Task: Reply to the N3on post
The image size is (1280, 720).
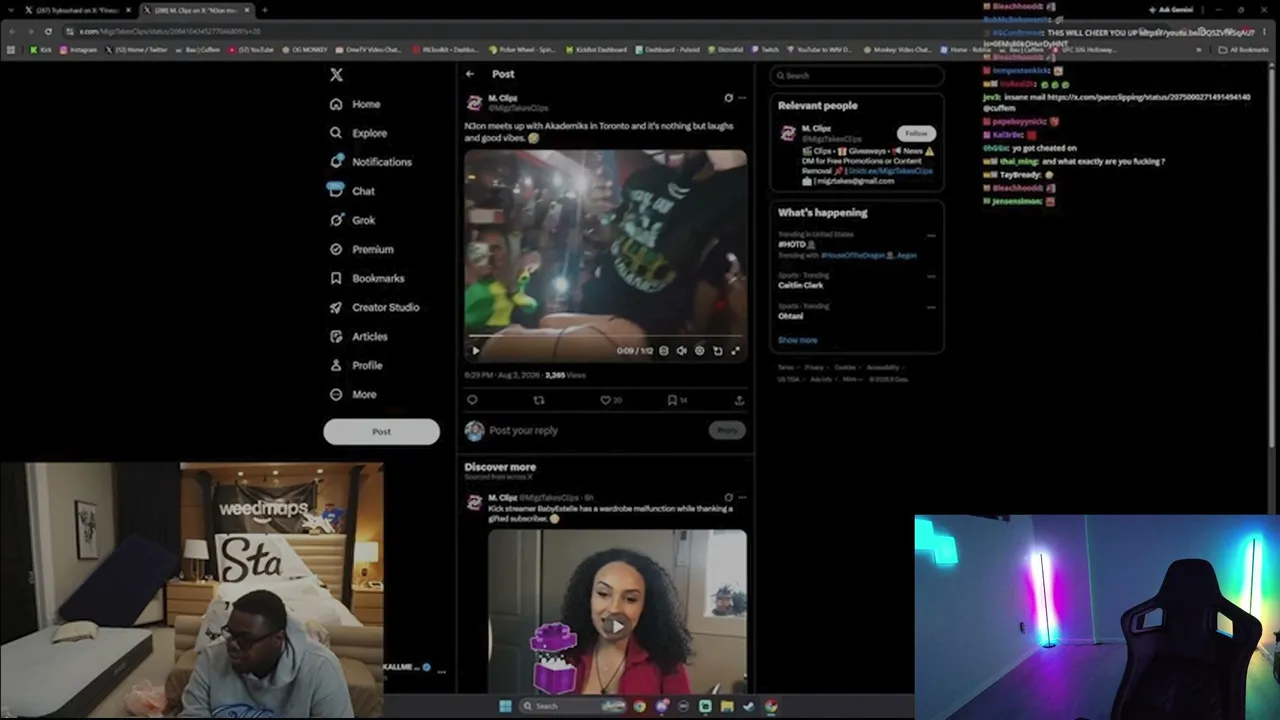Action: point(472,400)
